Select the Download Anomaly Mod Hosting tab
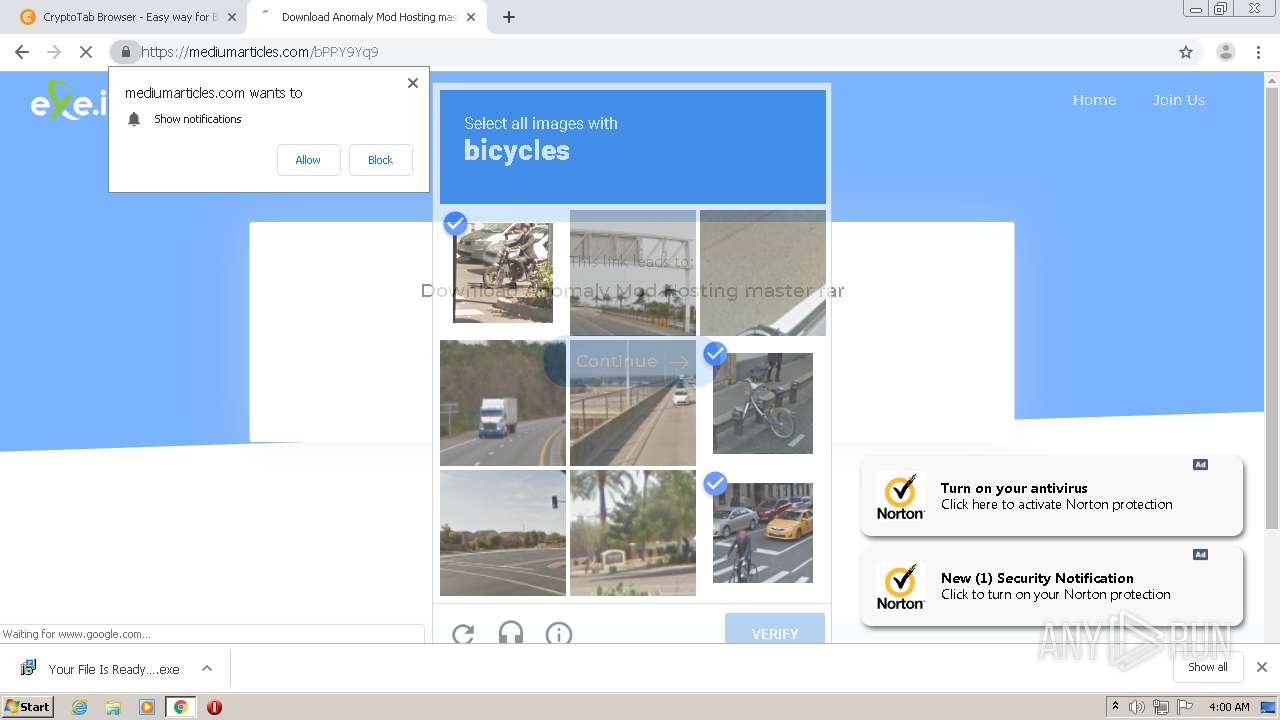 pyautogui.click(x=367, y=17)
